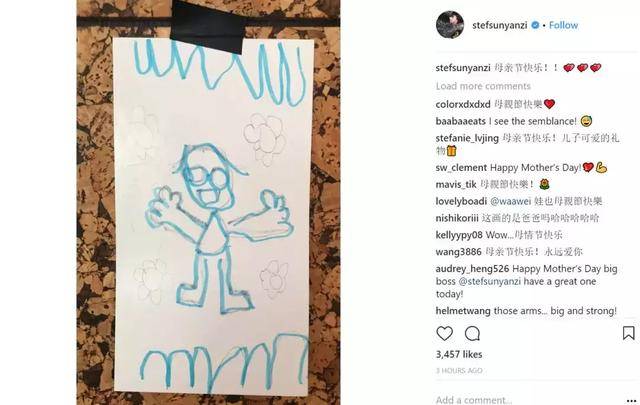This screenshot has width=640, height=405.
Task: Click @stefsunyanzi mention in audrey_heng526 comment
Action: click(x=490, y=281)
